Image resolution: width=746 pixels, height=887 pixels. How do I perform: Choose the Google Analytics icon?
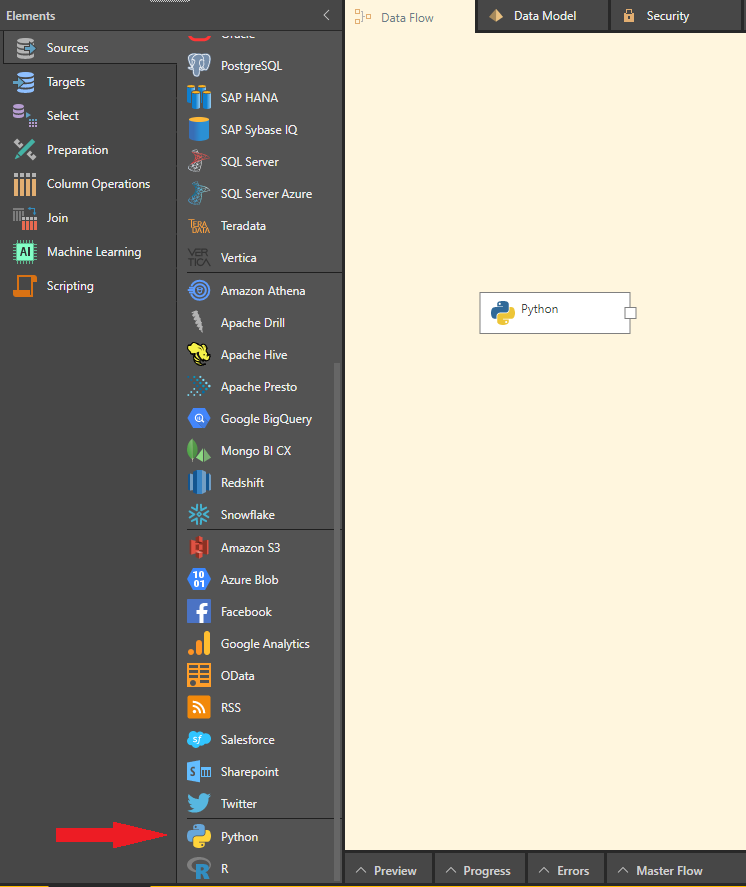point(199,644)
